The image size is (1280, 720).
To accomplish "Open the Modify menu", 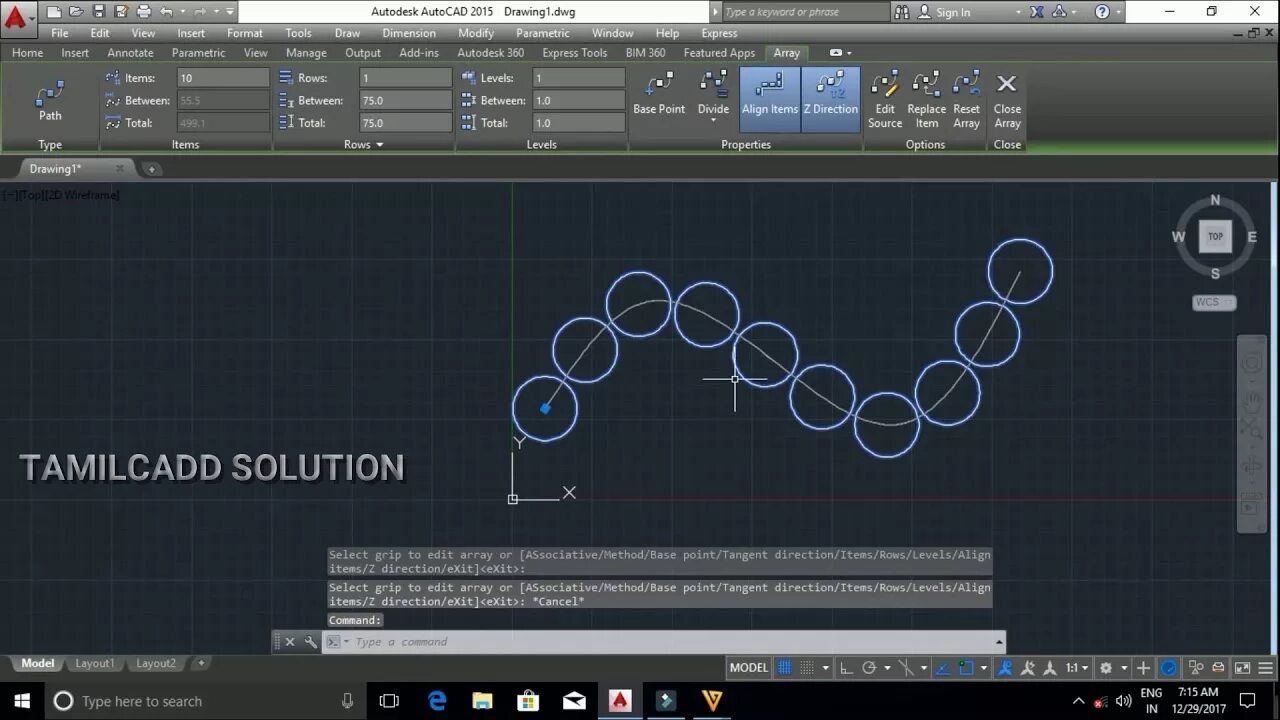I will point(476,33).
